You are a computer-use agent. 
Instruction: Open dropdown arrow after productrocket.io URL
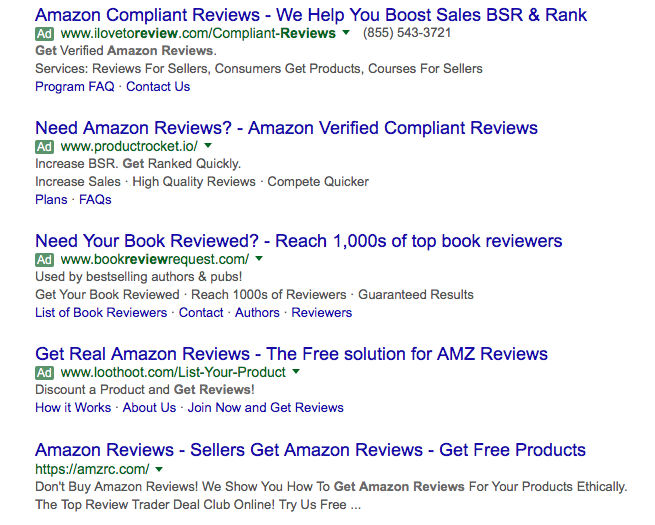pyautogui.click(x=208, y=146)
